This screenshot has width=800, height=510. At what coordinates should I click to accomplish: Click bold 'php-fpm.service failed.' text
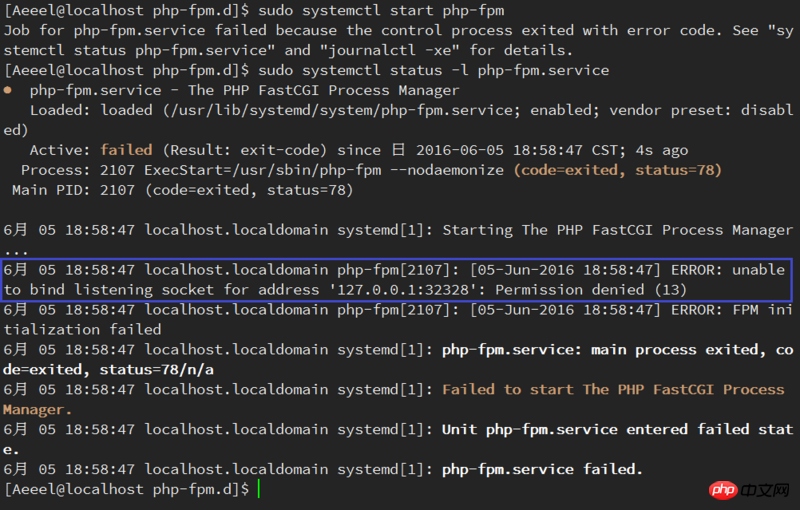(542, 470)
